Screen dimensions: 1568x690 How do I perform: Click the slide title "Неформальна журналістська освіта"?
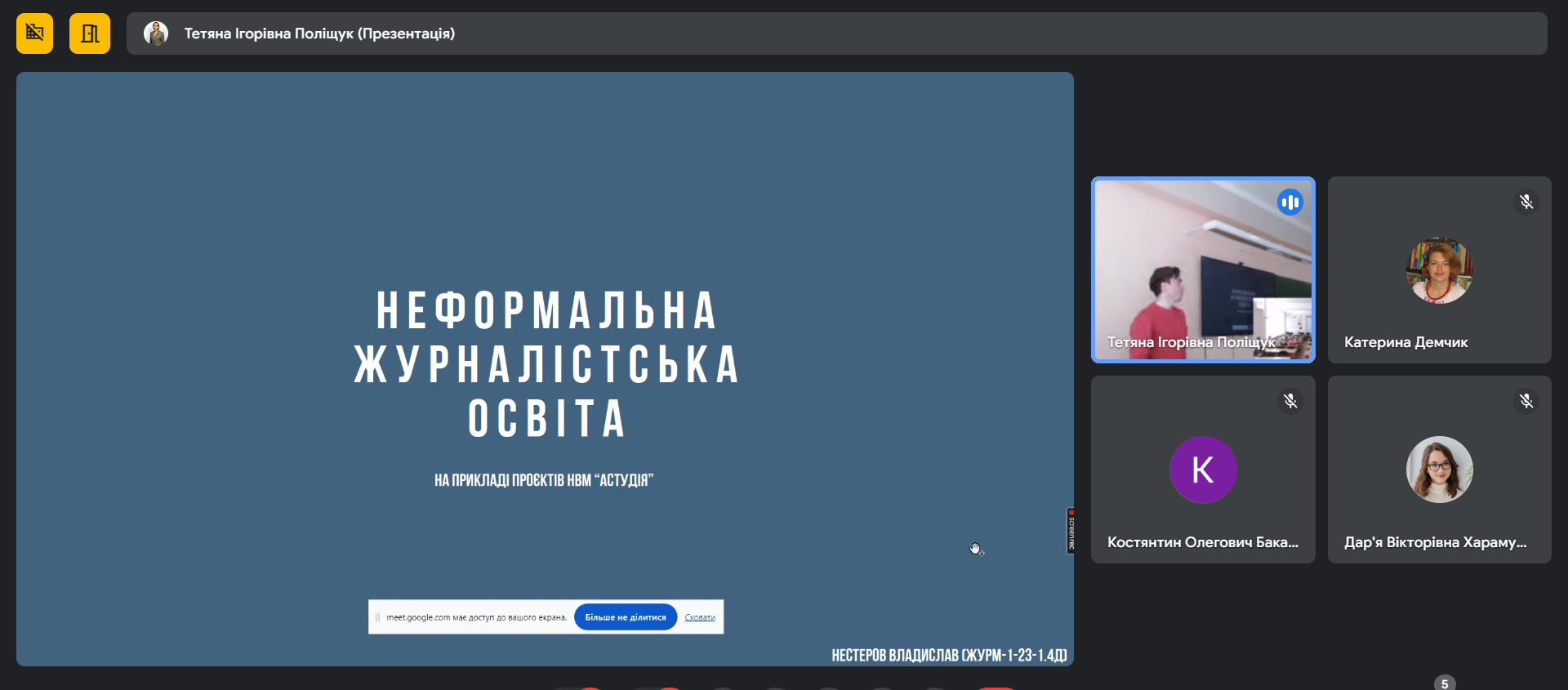[546, 364]
